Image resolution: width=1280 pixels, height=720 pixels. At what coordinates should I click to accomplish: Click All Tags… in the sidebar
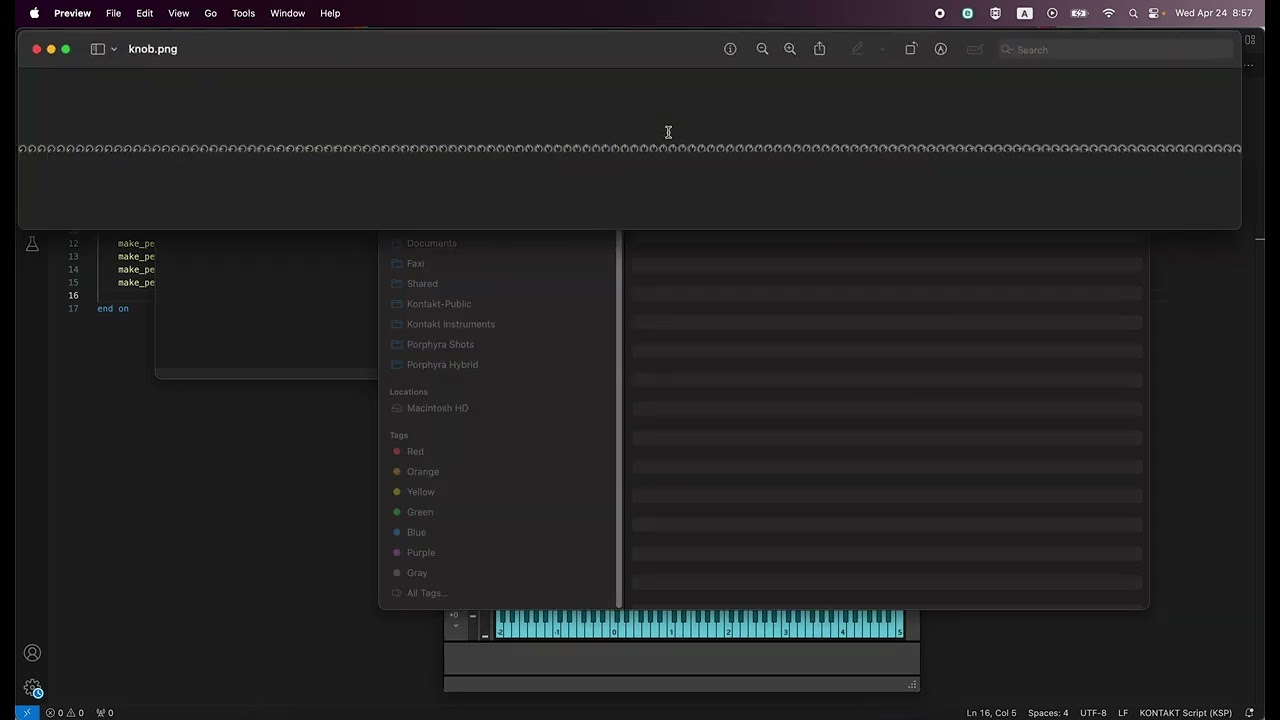[427, 593]
